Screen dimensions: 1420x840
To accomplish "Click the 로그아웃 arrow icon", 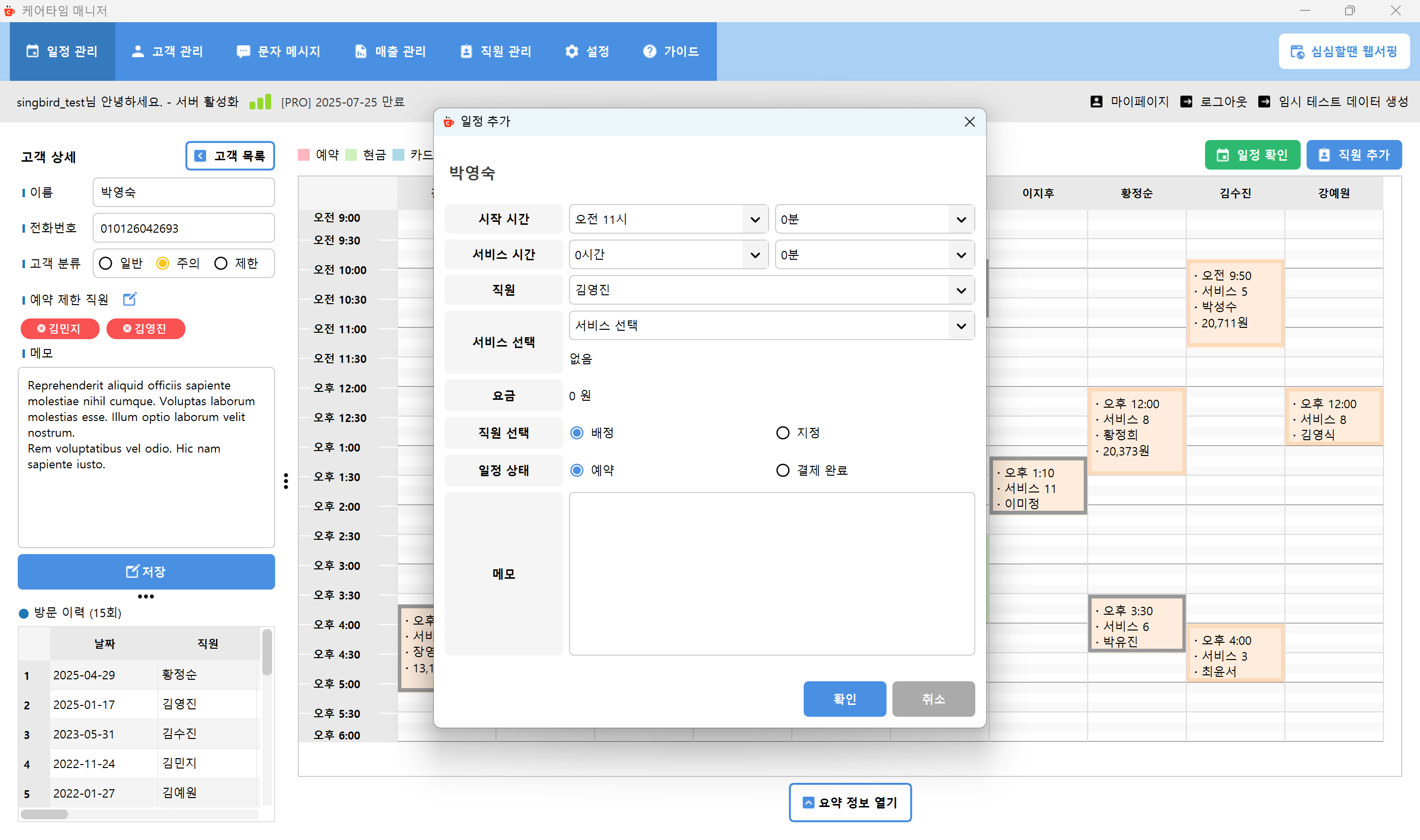I will click(1186, 102).
